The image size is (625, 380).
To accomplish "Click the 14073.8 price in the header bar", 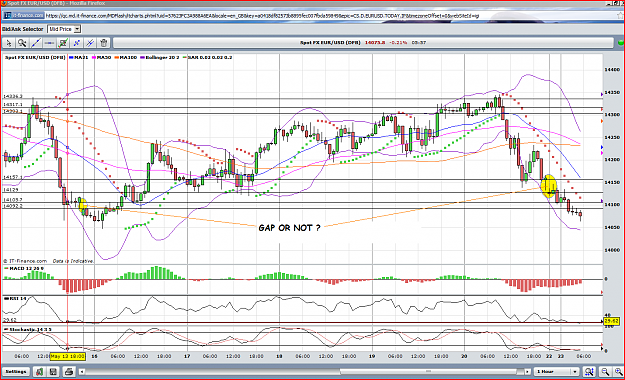I will coord(375,42).
